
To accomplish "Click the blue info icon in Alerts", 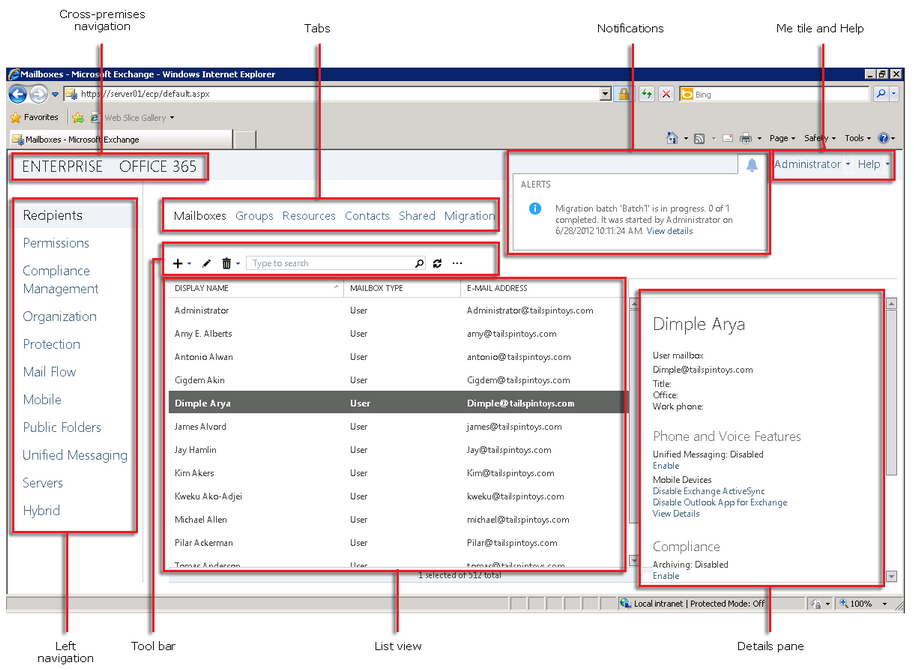I will 535,209.
